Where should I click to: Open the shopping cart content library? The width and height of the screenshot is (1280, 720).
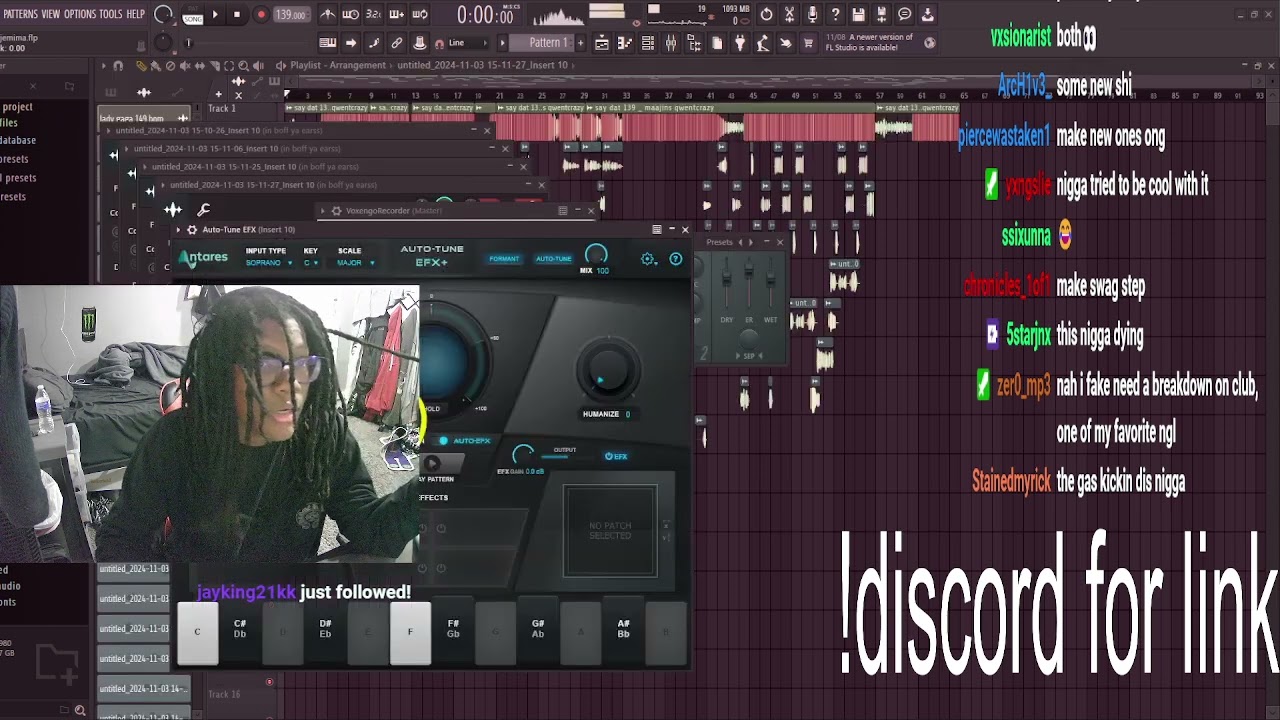(x=809, y=43)
